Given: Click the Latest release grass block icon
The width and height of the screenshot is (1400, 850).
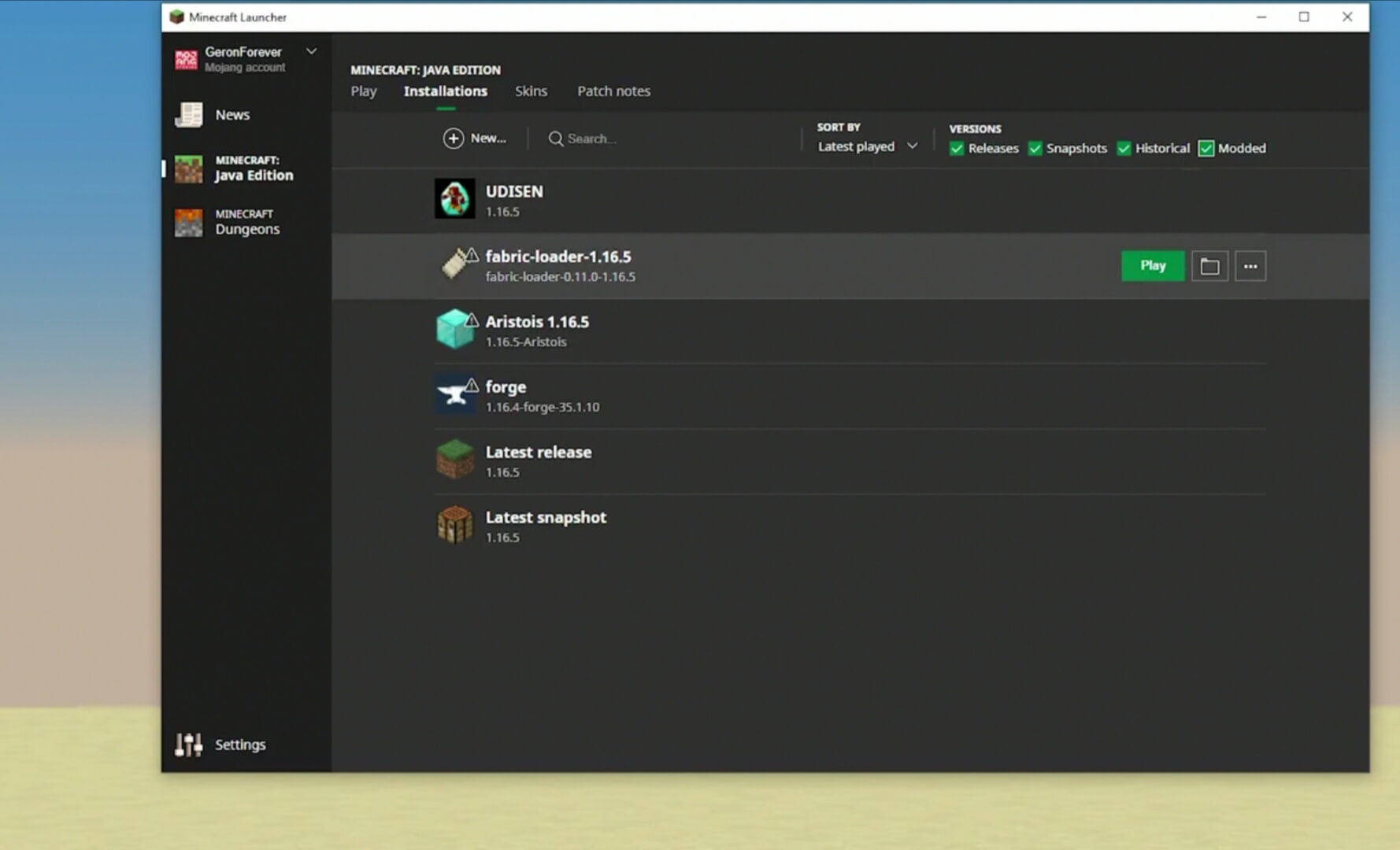Looking at the screenshot, I should [454, 460].
